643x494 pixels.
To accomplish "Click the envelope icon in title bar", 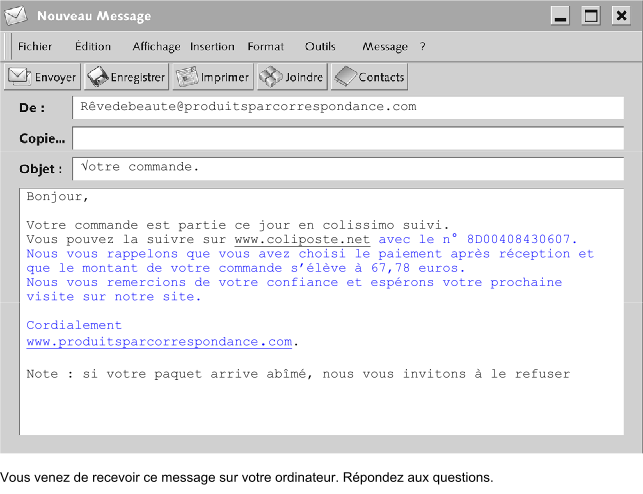I will point(17,16).
